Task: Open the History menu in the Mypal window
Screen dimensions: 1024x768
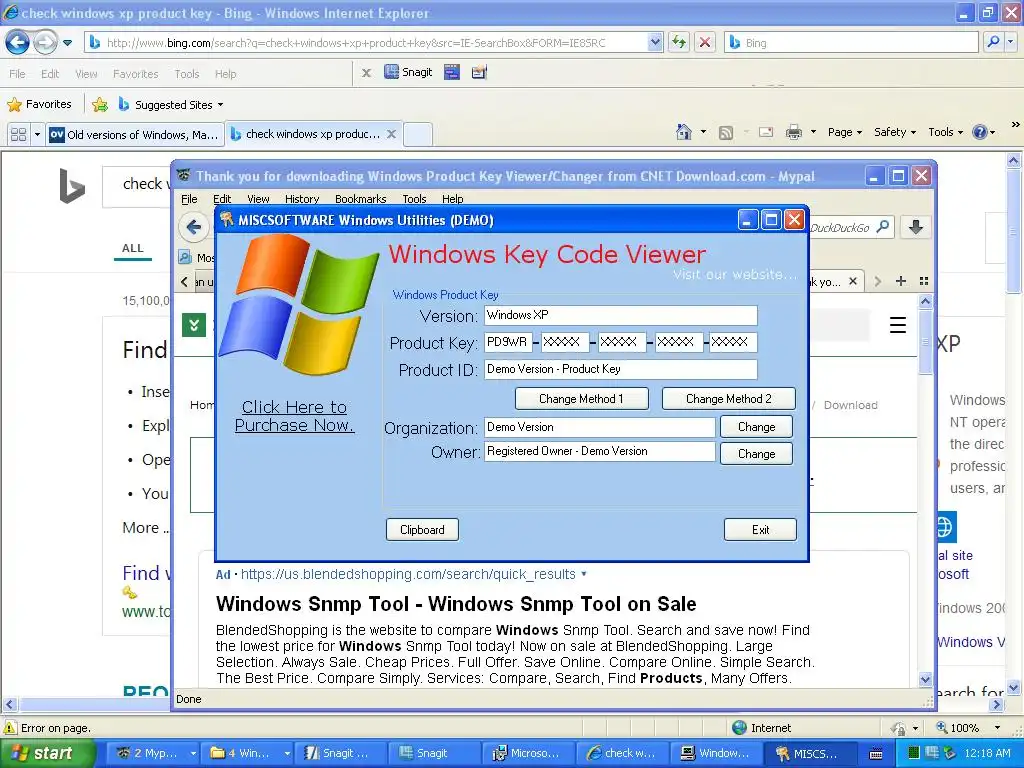Action: click(302, 199)
